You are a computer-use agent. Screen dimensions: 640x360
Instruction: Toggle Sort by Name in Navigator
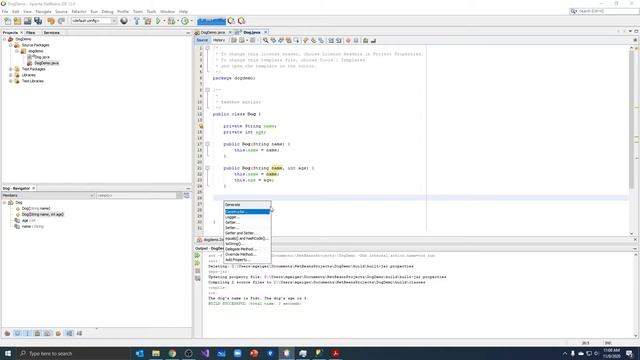point(69,333)
